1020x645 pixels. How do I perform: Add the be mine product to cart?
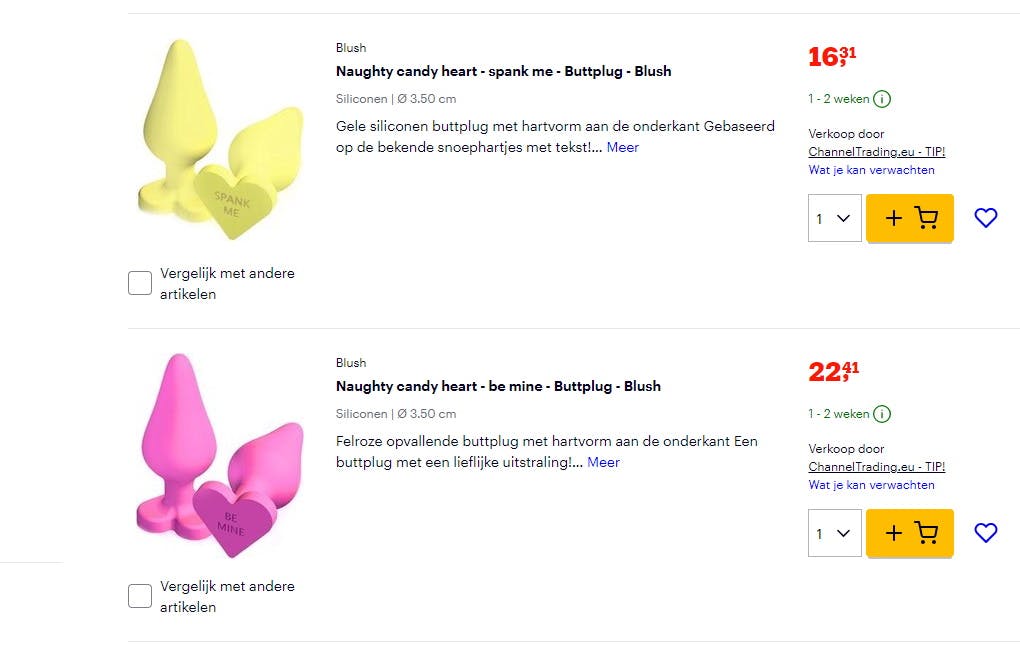[x=909, y=533]
